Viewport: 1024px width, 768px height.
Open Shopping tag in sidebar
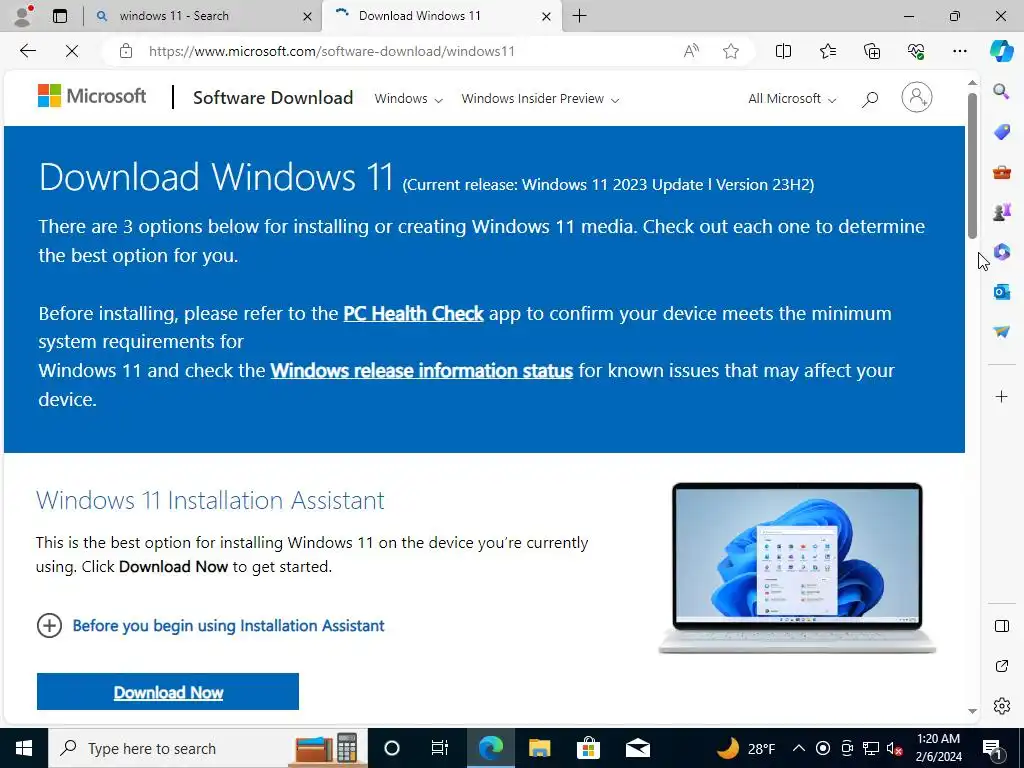tap(1001, 132)
